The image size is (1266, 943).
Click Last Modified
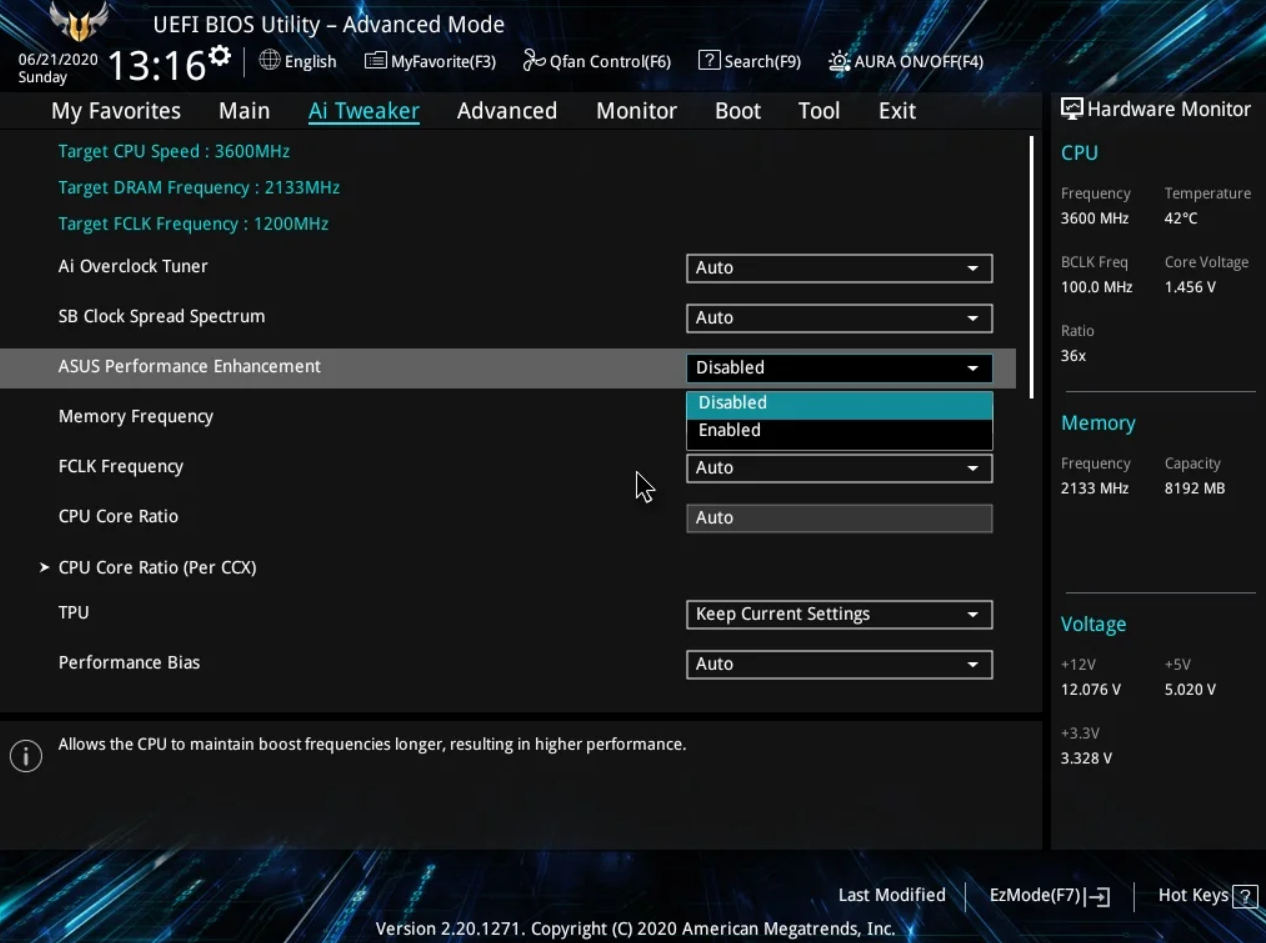(892, 896)
